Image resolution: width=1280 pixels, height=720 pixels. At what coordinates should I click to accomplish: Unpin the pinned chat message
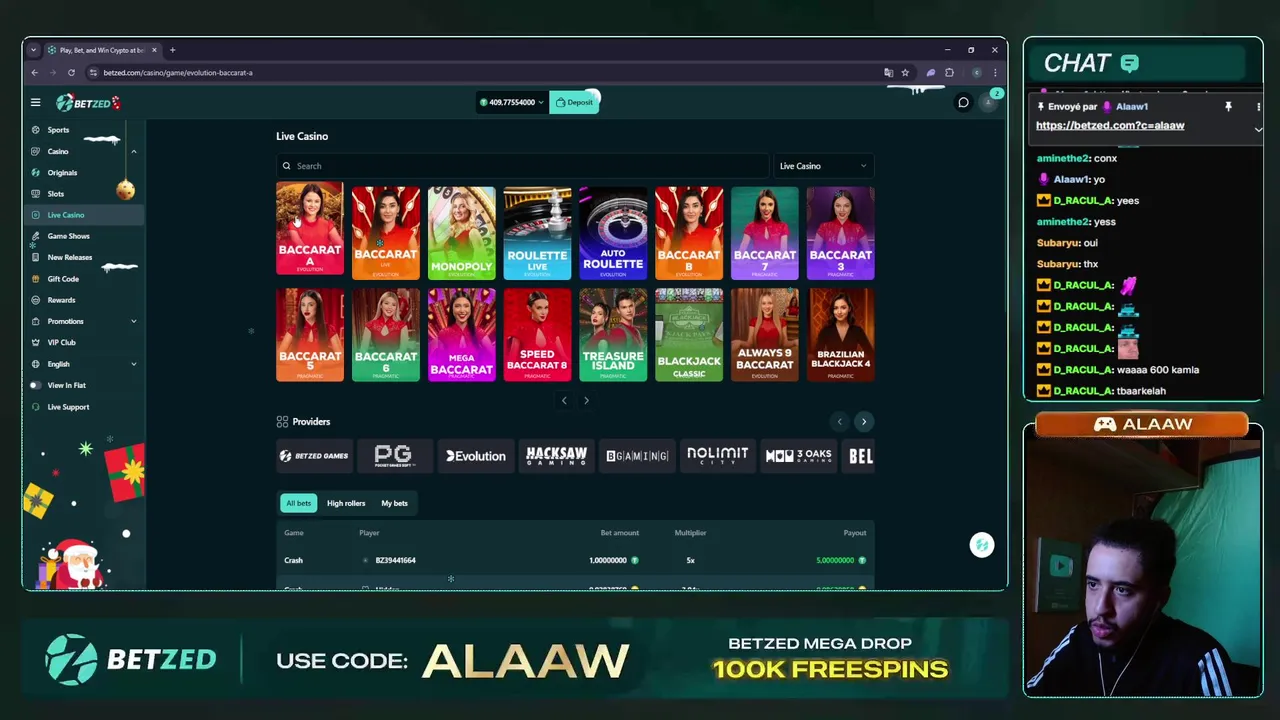point(1228,106)
